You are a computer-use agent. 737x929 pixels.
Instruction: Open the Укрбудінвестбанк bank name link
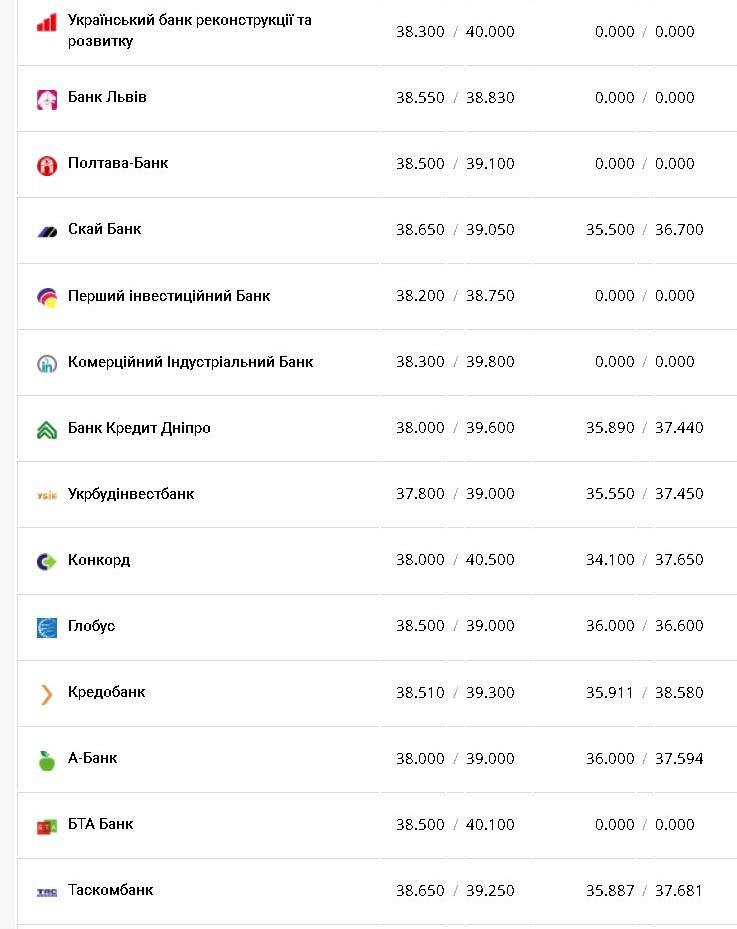(x=131, y=494)
